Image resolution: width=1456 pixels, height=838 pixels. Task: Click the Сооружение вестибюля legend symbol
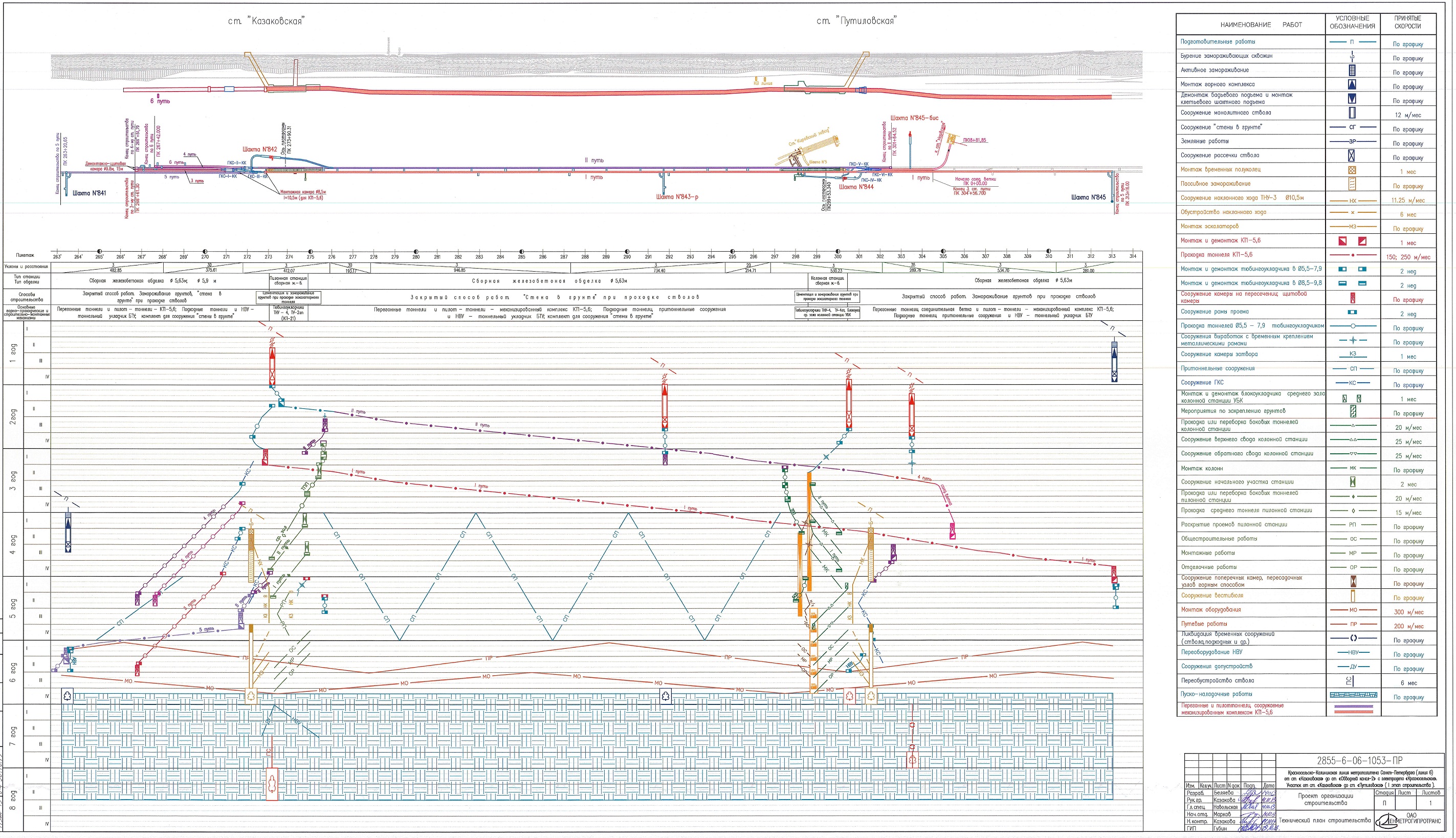click(1353, 596)
